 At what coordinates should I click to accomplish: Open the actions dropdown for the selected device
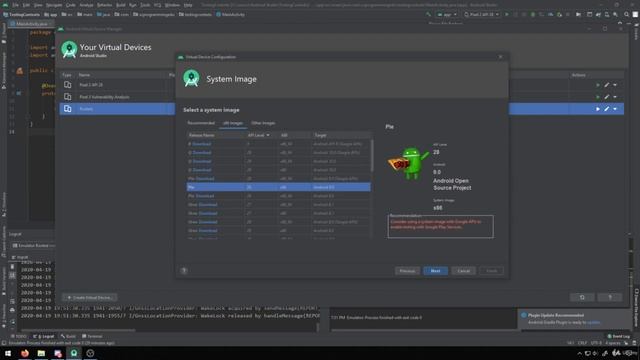pos(615,109)
